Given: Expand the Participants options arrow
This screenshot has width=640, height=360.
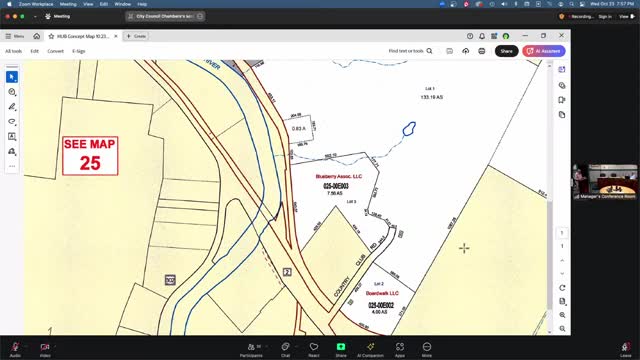Looking at the screenshot, I should pyautogui.click(x=267, y=347).
